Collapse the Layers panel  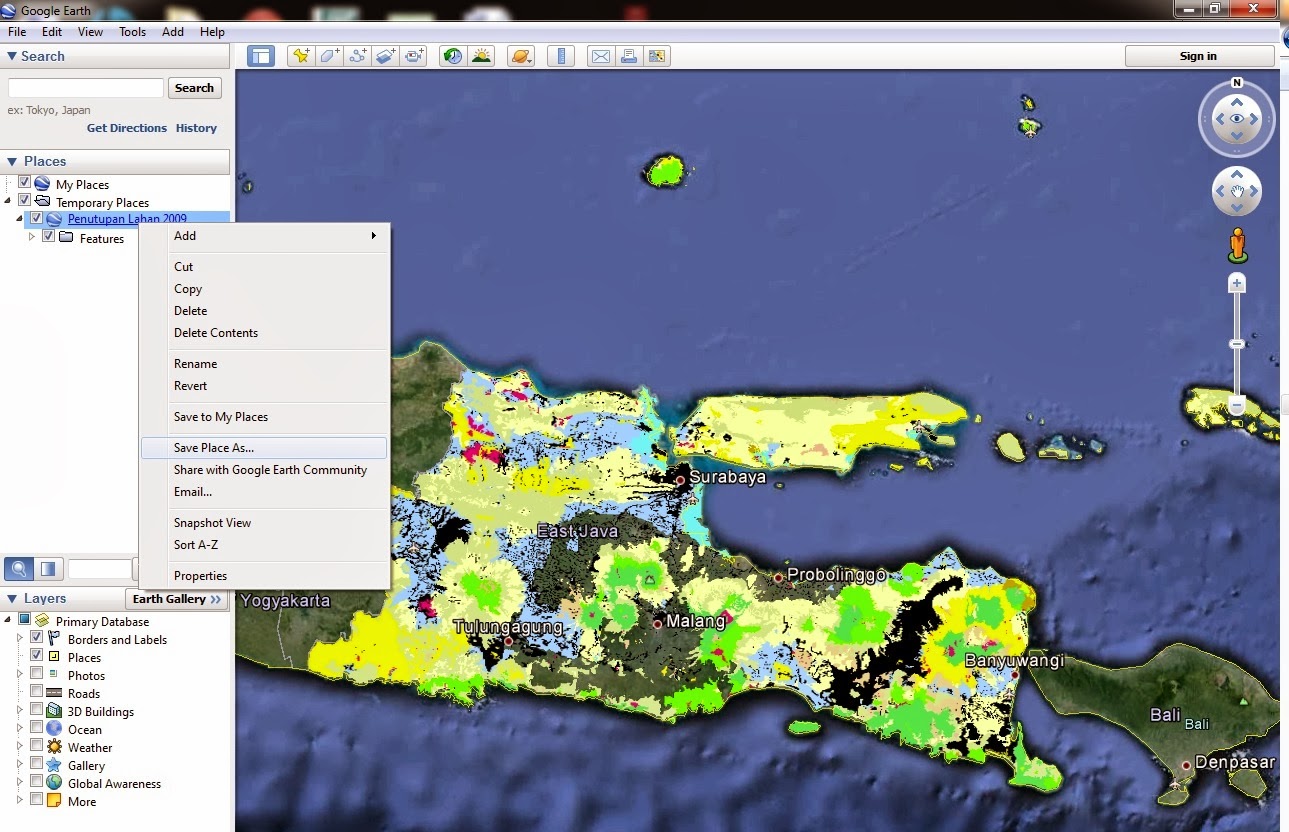12,599
